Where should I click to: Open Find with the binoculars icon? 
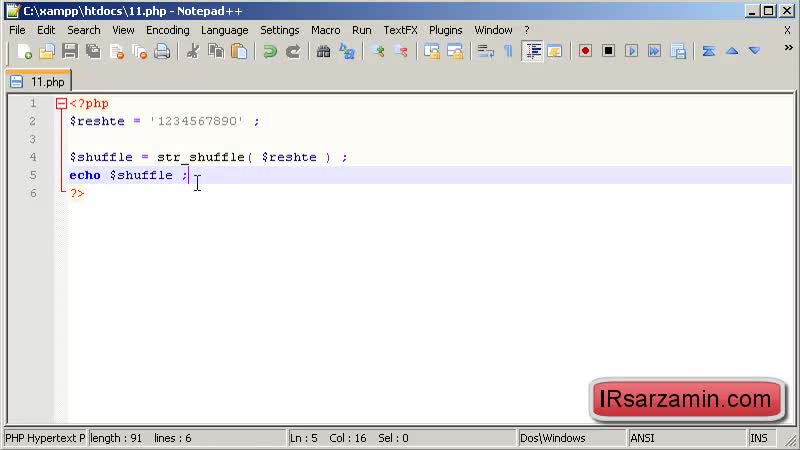click(323, 52)
